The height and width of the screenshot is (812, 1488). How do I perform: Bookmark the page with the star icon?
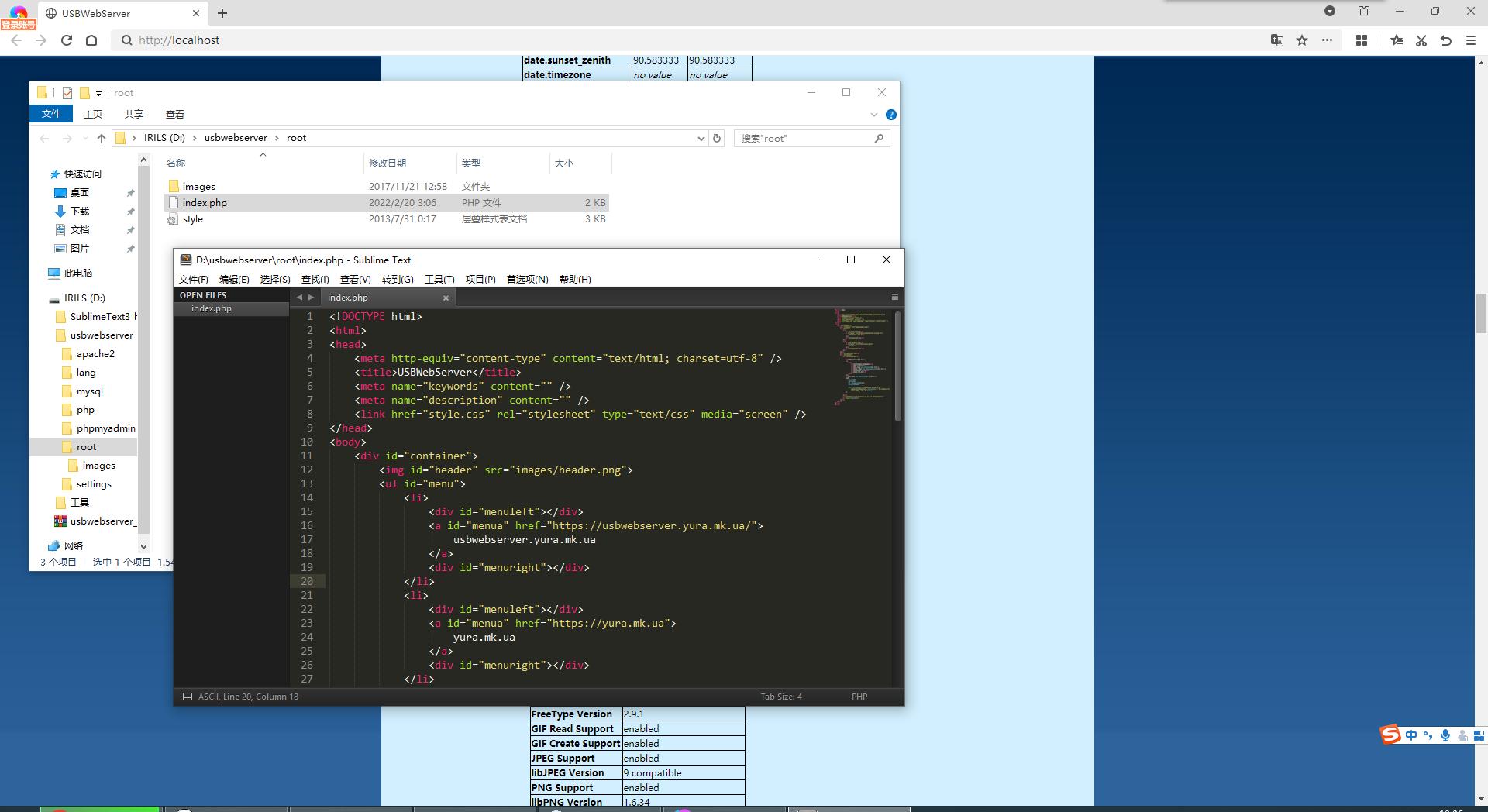pos(1302,40)
